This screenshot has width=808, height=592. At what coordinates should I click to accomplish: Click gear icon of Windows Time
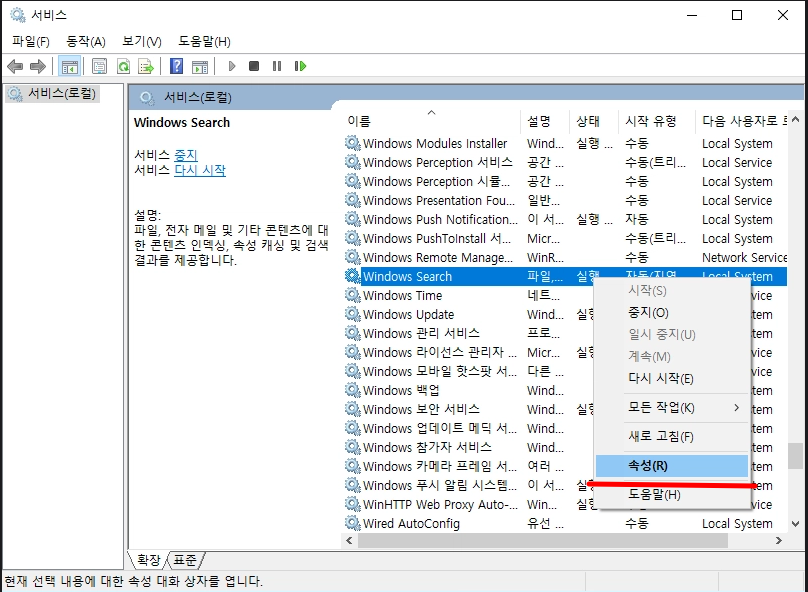[x=352, y=295]
